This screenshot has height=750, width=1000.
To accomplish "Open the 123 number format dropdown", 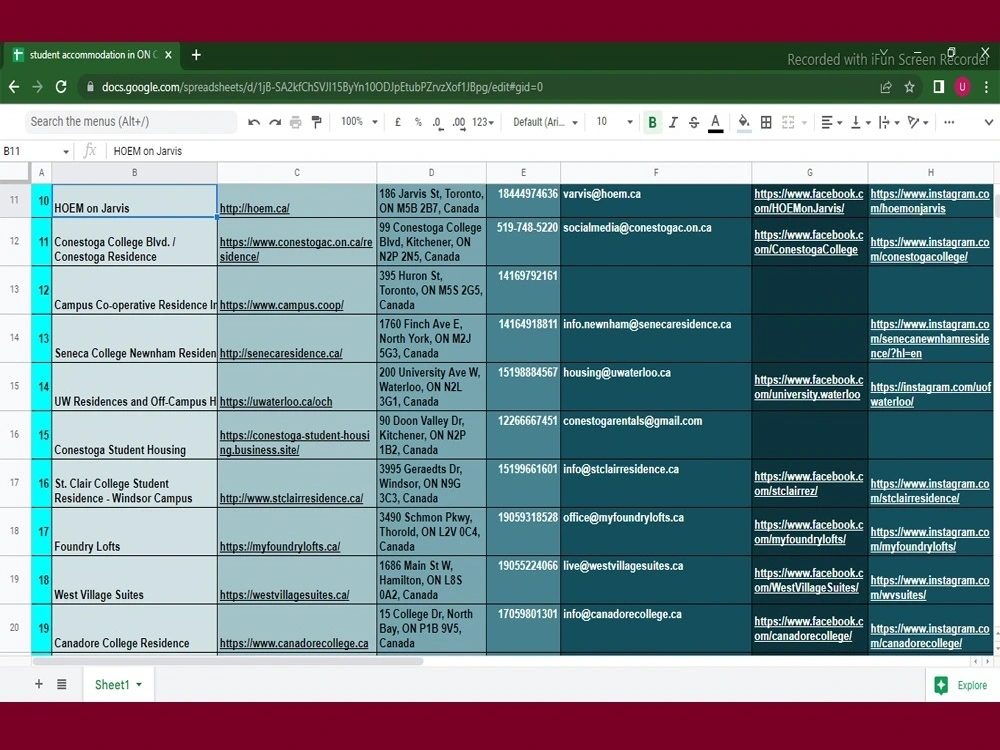I will 483,122.
